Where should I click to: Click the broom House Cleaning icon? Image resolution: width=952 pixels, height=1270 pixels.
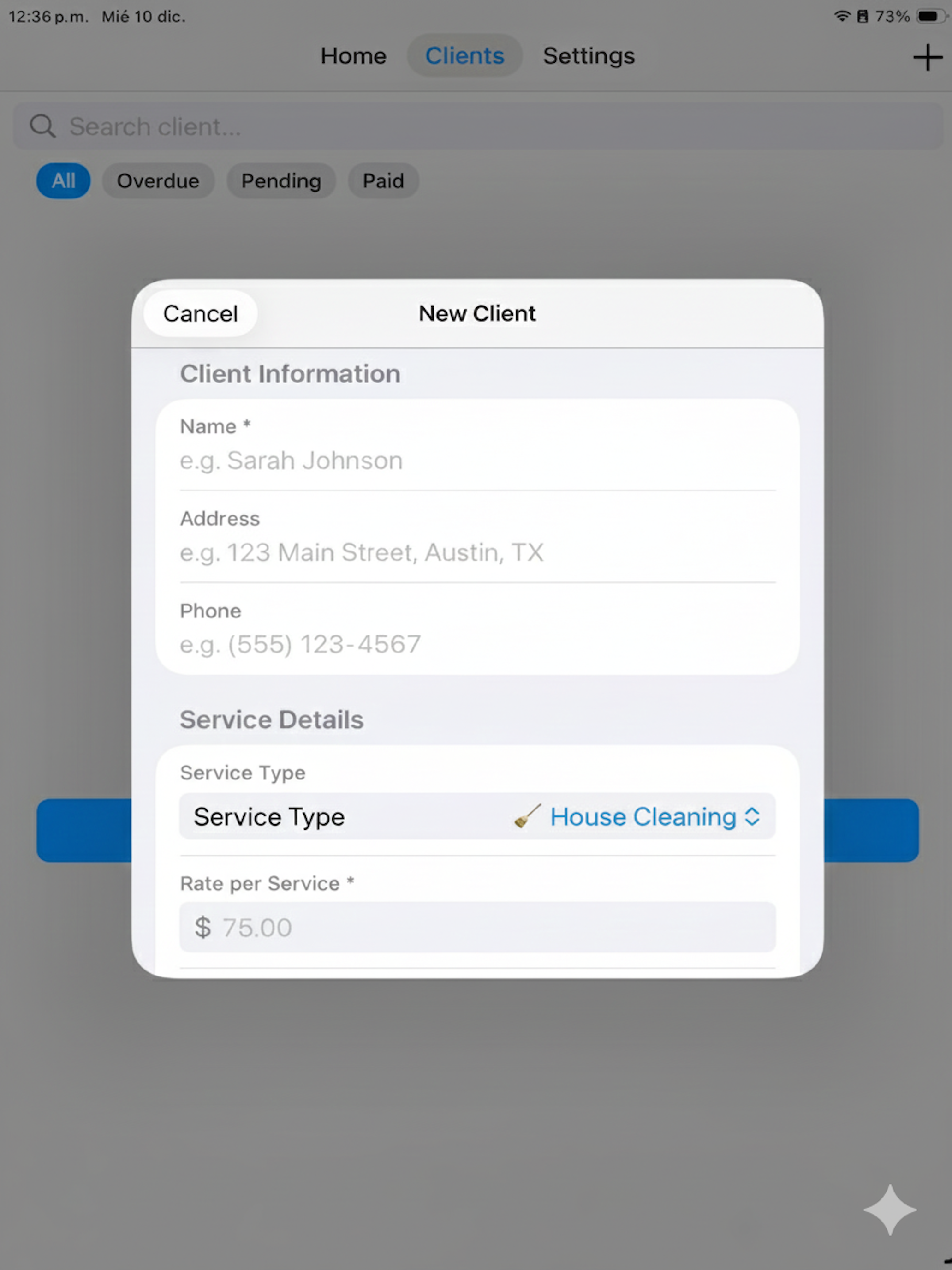tap(527, 816)
